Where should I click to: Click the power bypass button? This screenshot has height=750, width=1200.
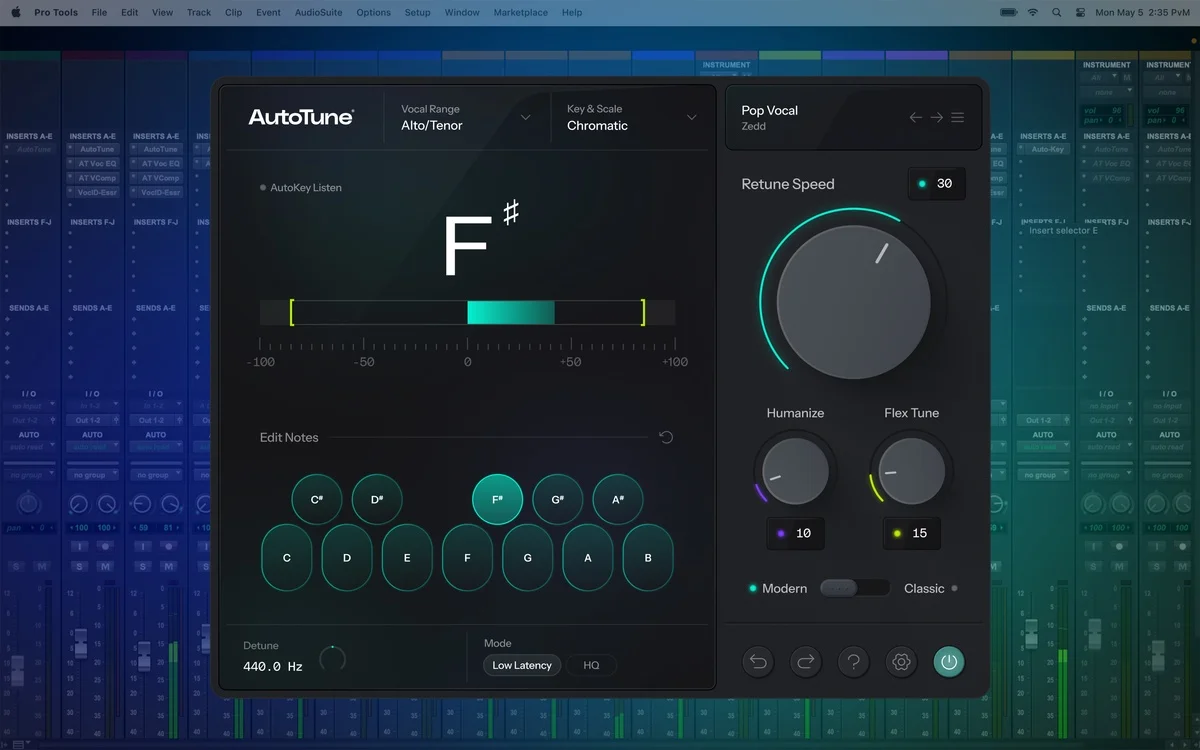pos(949,661)
